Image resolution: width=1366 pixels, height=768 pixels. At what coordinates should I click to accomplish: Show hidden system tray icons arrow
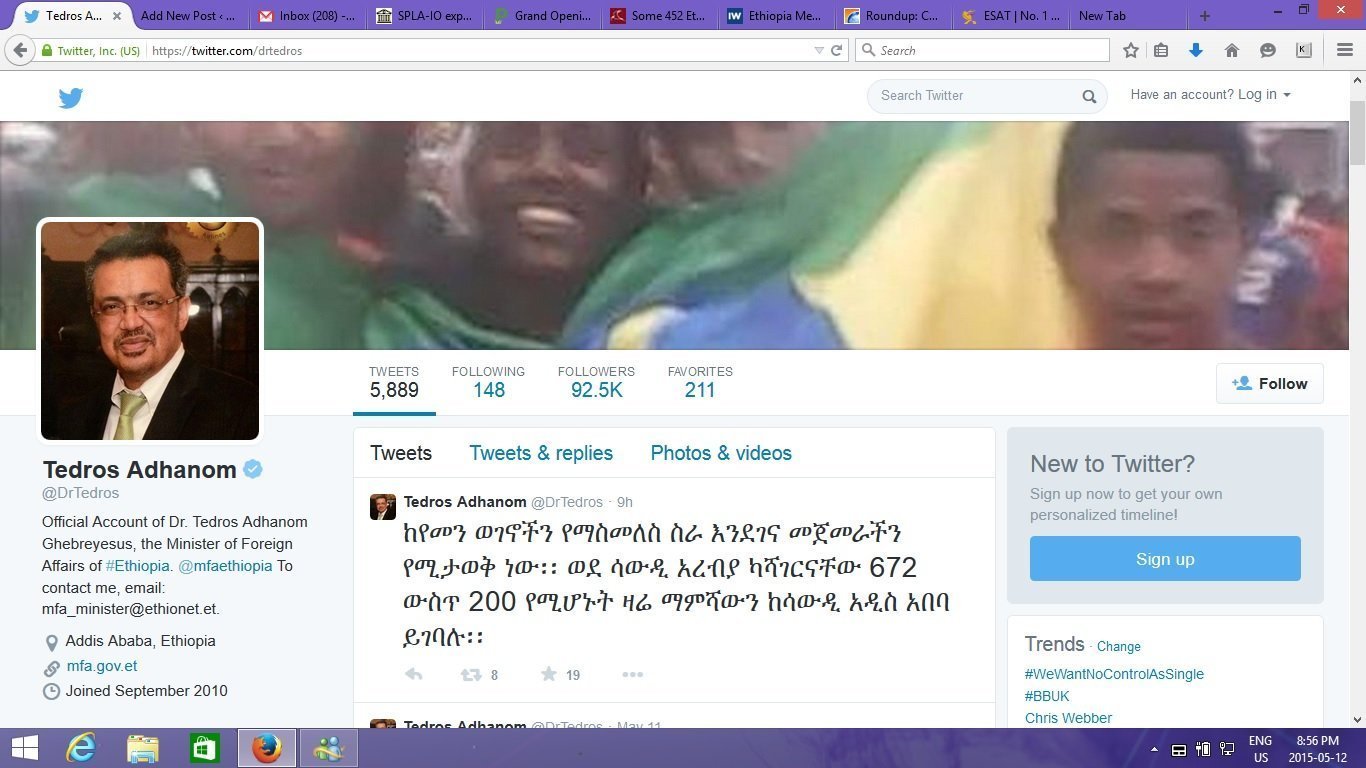(1154, 749)
